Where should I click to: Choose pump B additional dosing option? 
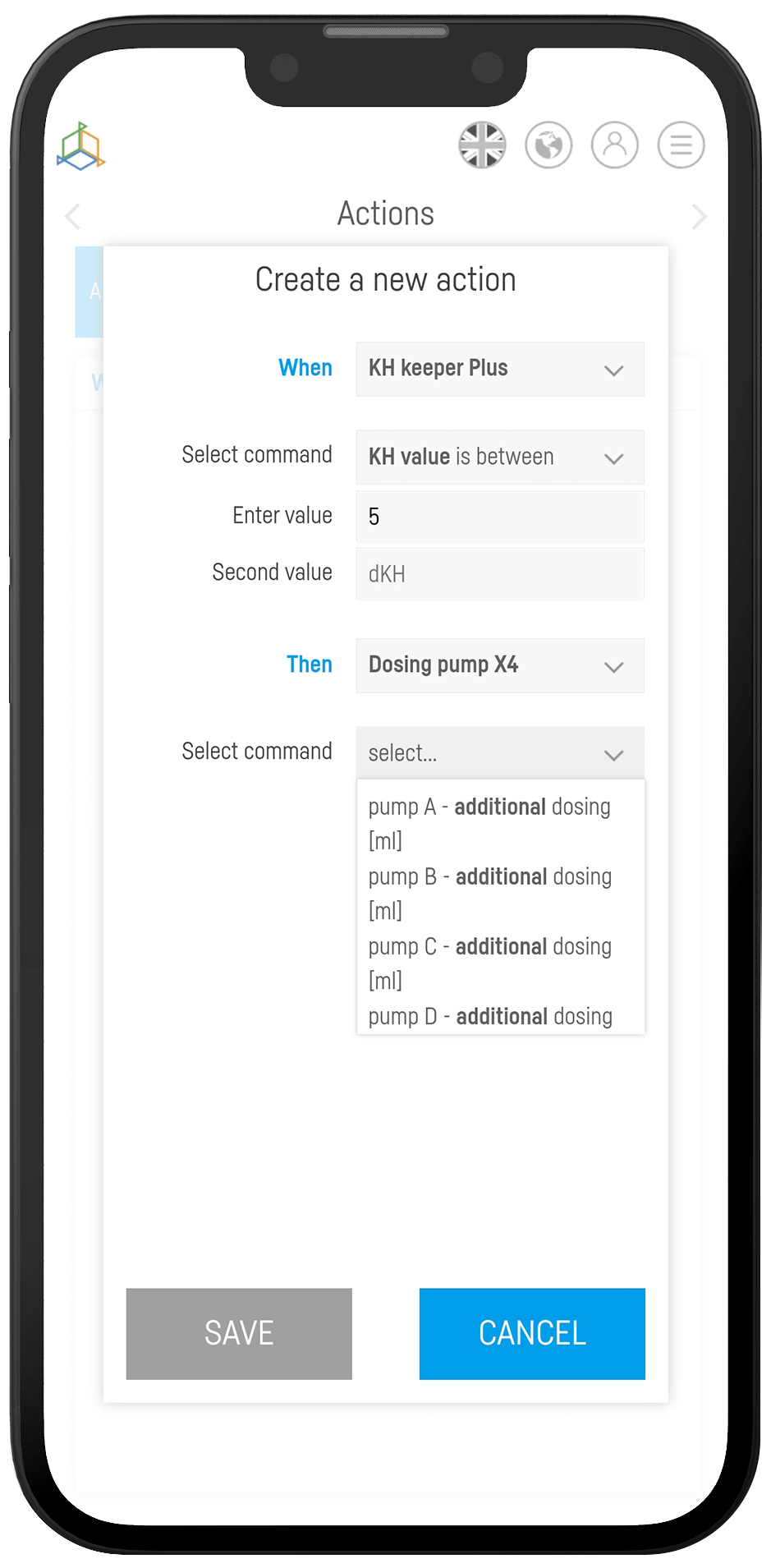pos(489,893)
